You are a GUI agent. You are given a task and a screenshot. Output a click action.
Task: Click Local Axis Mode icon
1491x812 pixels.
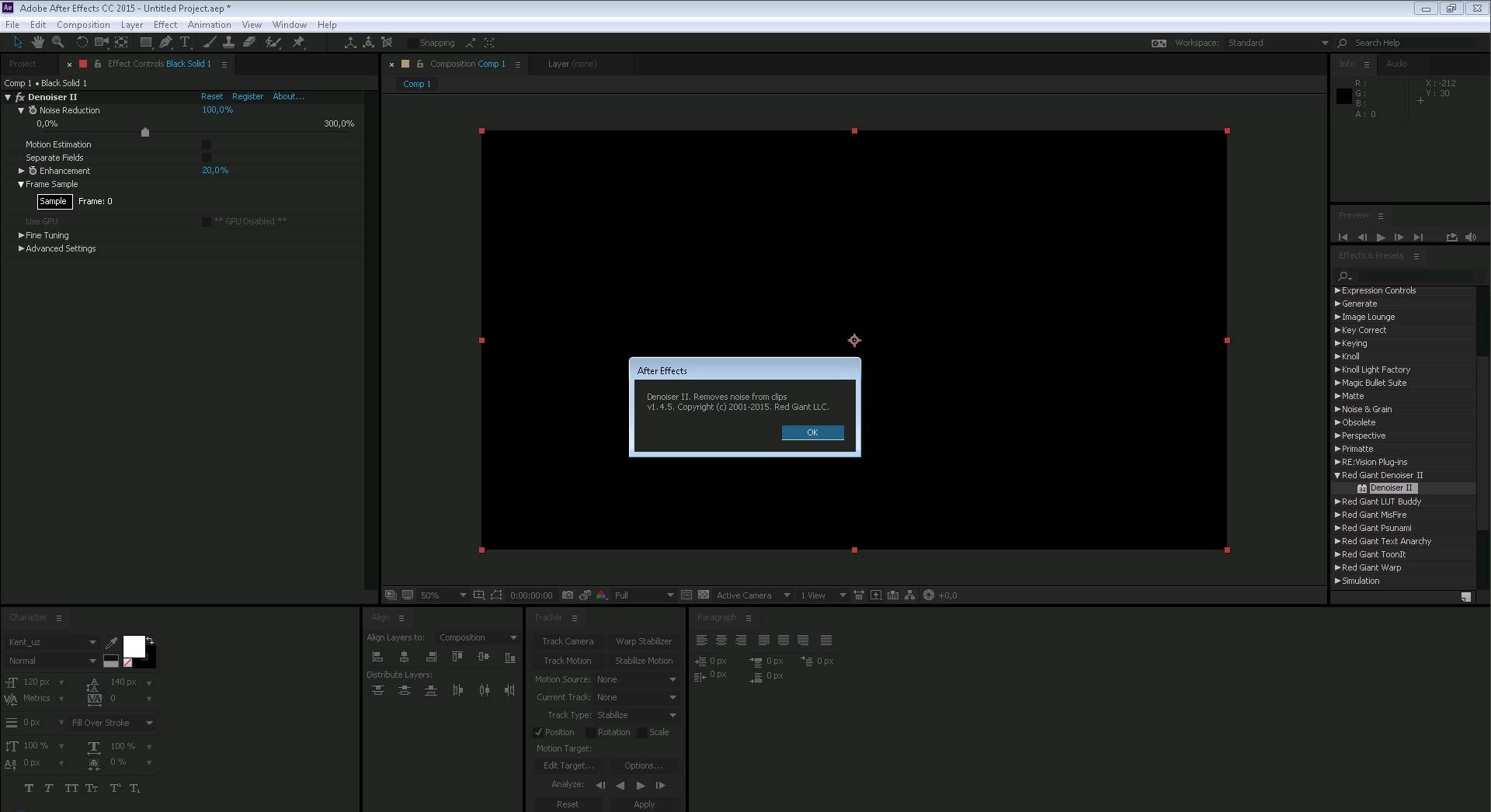350,43
